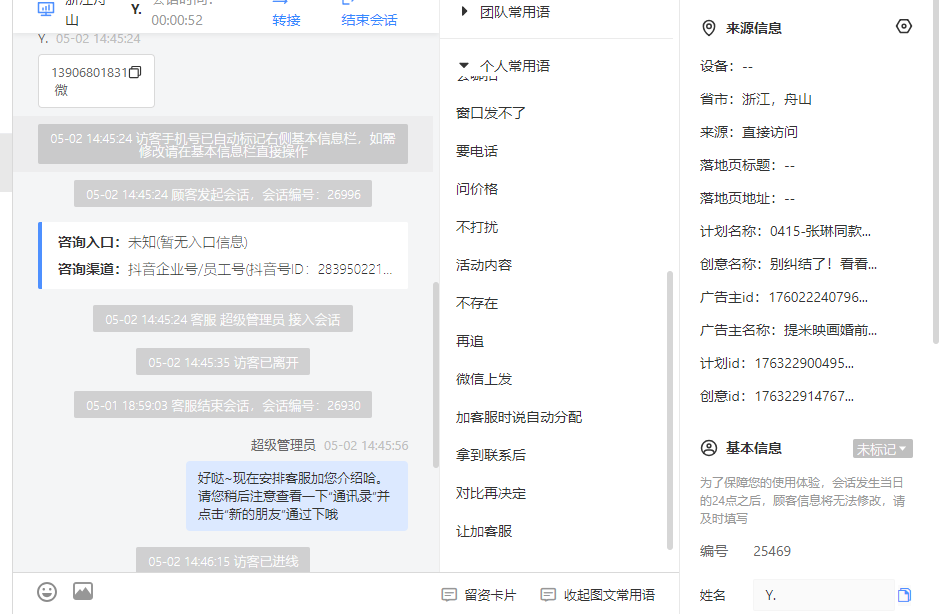This screenshot has width=939, height=614.
Task: End the session via 结束会话
Action: point(369,20)
